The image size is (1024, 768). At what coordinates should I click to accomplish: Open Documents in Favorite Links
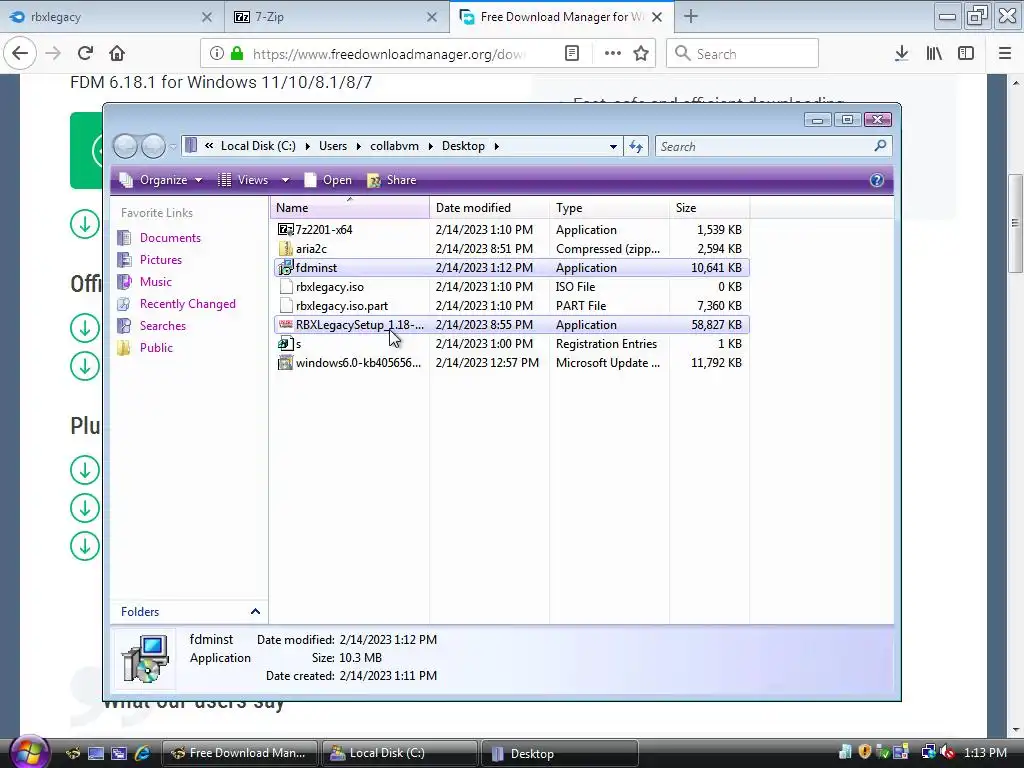point(170,238)
